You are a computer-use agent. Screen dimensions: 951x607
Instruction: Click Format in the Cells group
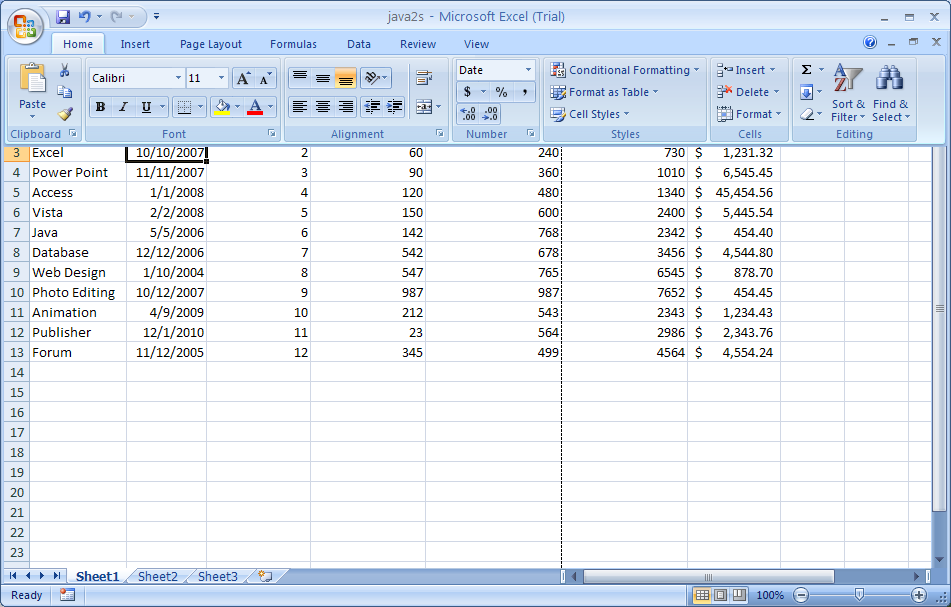[749, 114]
